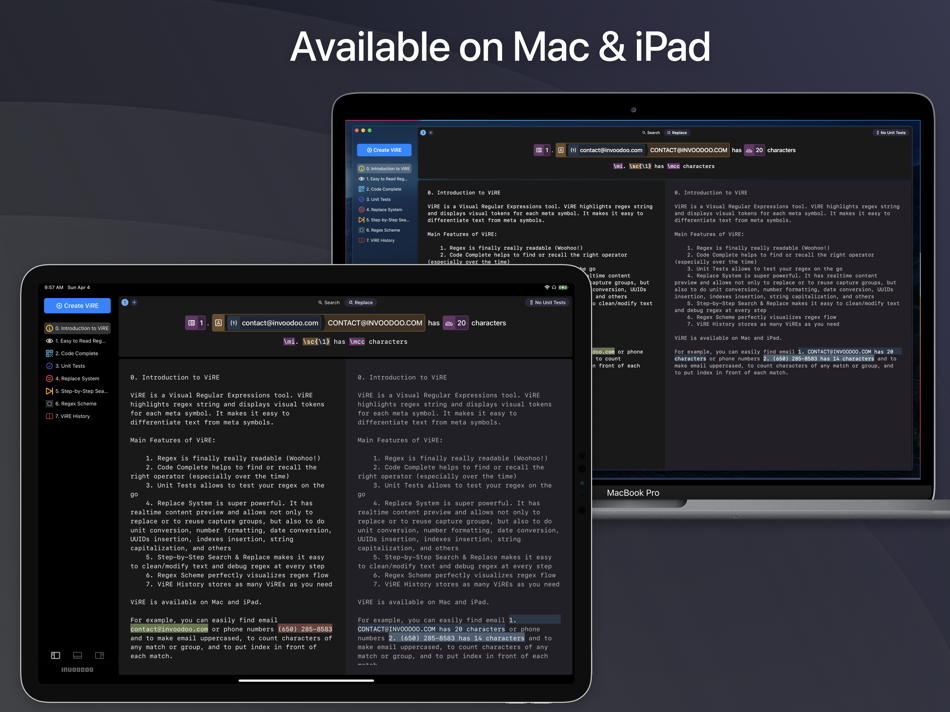Click highlighted contact@invoodoo.com in iPad left text
This screenshot has height=712, width=950.
pyautogui.click(x=169, y=629)
